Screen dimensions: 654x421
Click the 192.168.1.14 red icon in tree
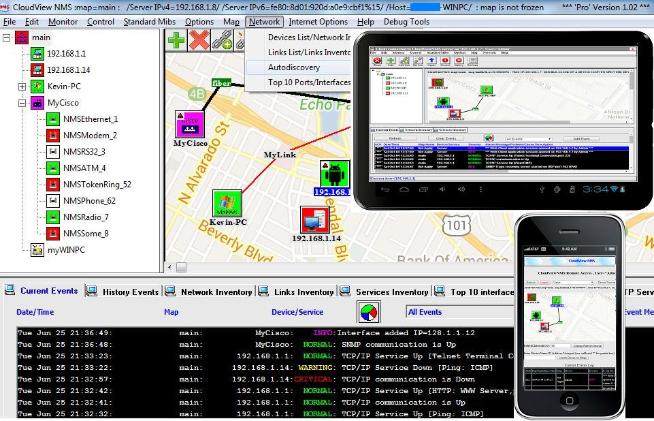click(x=37, y=70)
